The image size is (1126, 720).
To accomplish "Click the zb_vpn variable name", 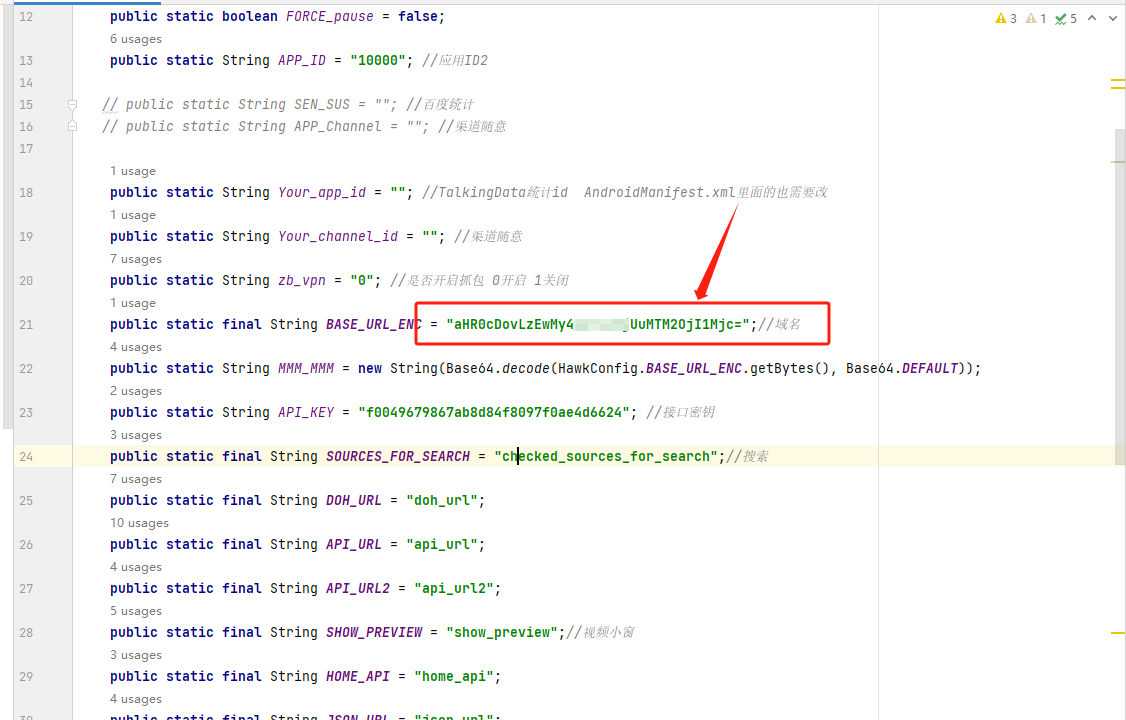I will tap(302, 281).
